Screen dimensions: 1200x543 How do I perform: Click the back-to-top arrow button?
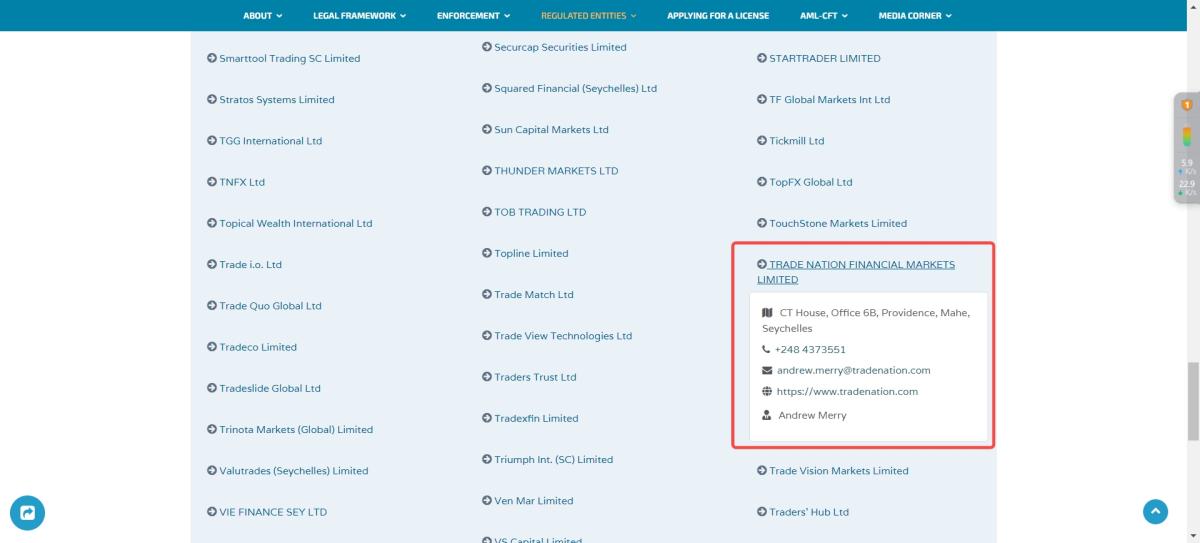point(1155,512)
